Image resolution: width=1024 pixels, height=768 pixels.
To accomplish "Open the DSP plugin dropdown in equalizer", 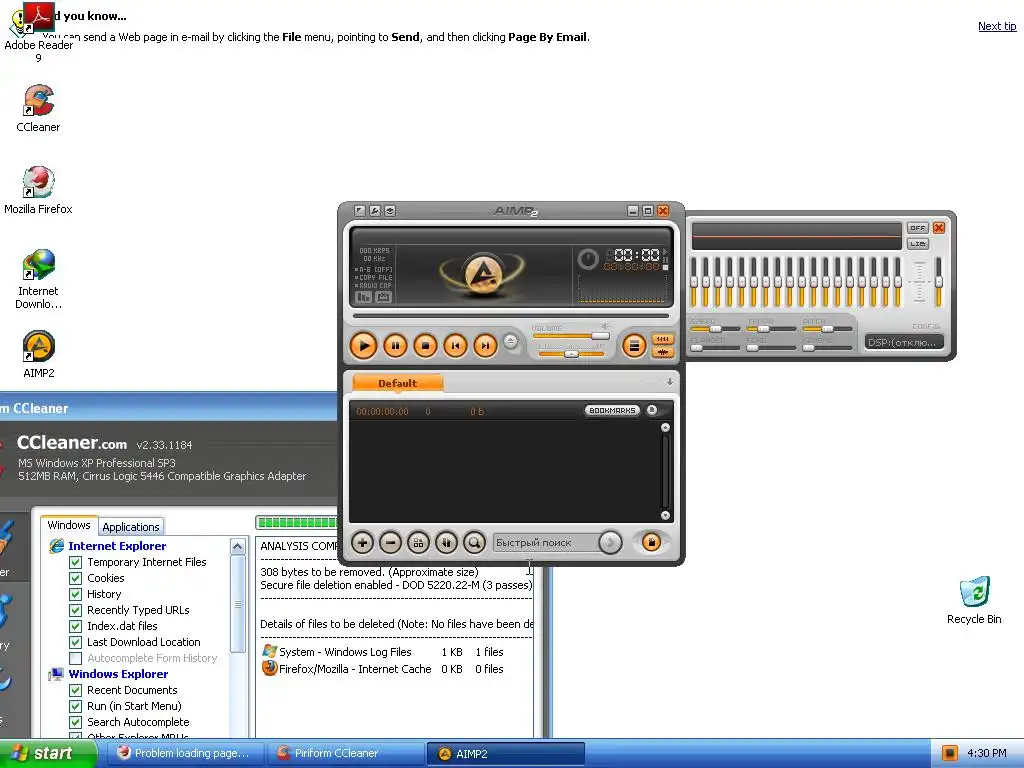I will pos(904,342).
